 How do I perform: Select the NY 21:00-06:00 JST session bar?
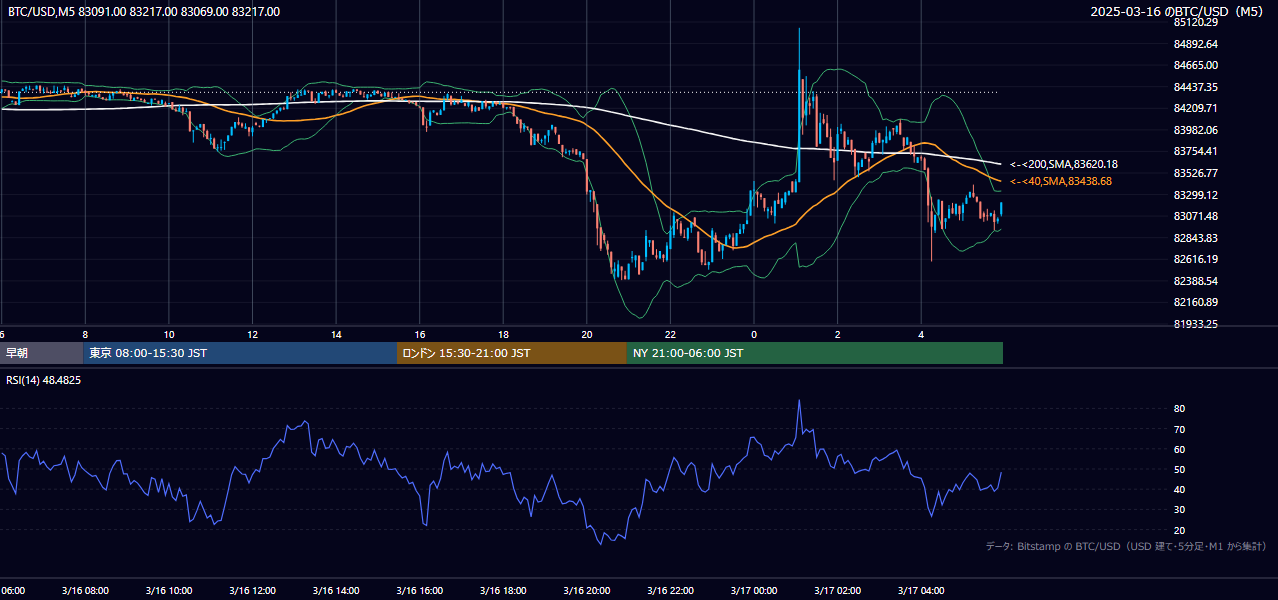coord(815,353)
